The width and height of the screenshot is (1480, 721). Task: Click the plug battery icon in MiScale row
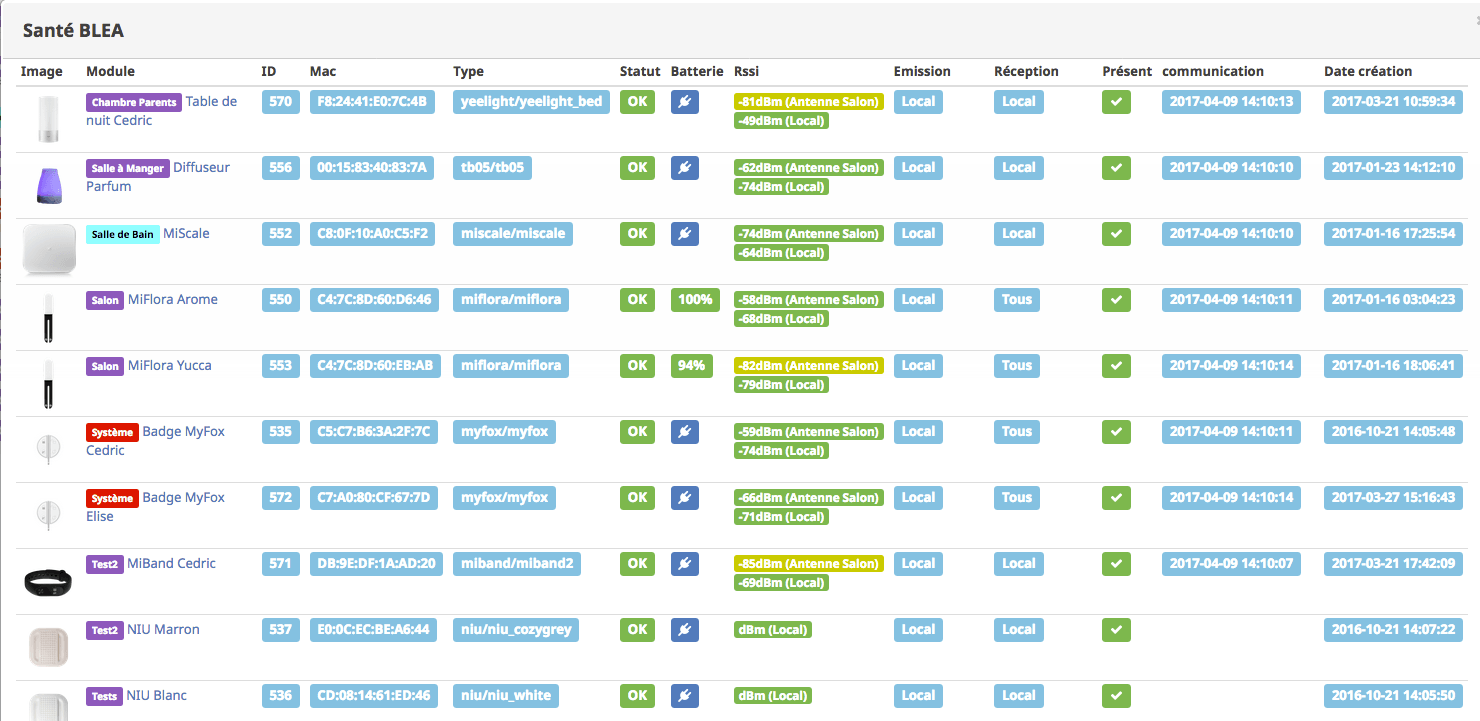pyautogui.click(x=685, y=233)
